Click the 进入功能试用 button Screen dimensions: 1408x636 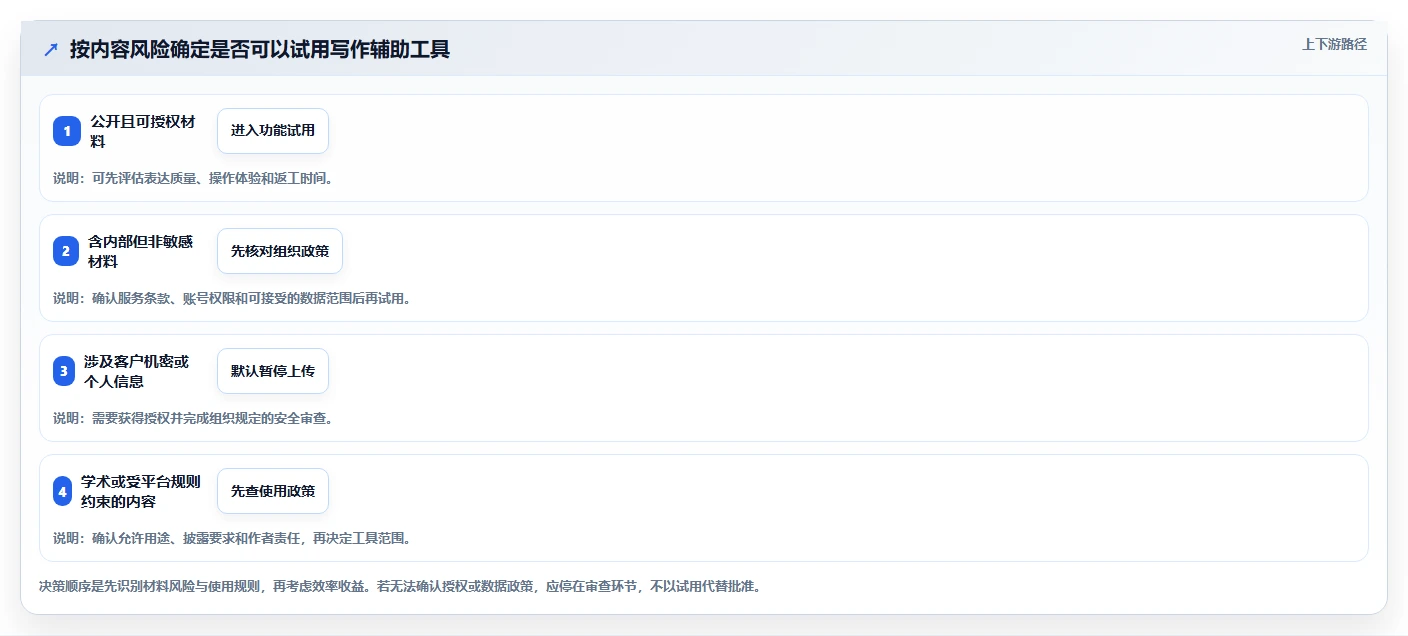[273, 131]
